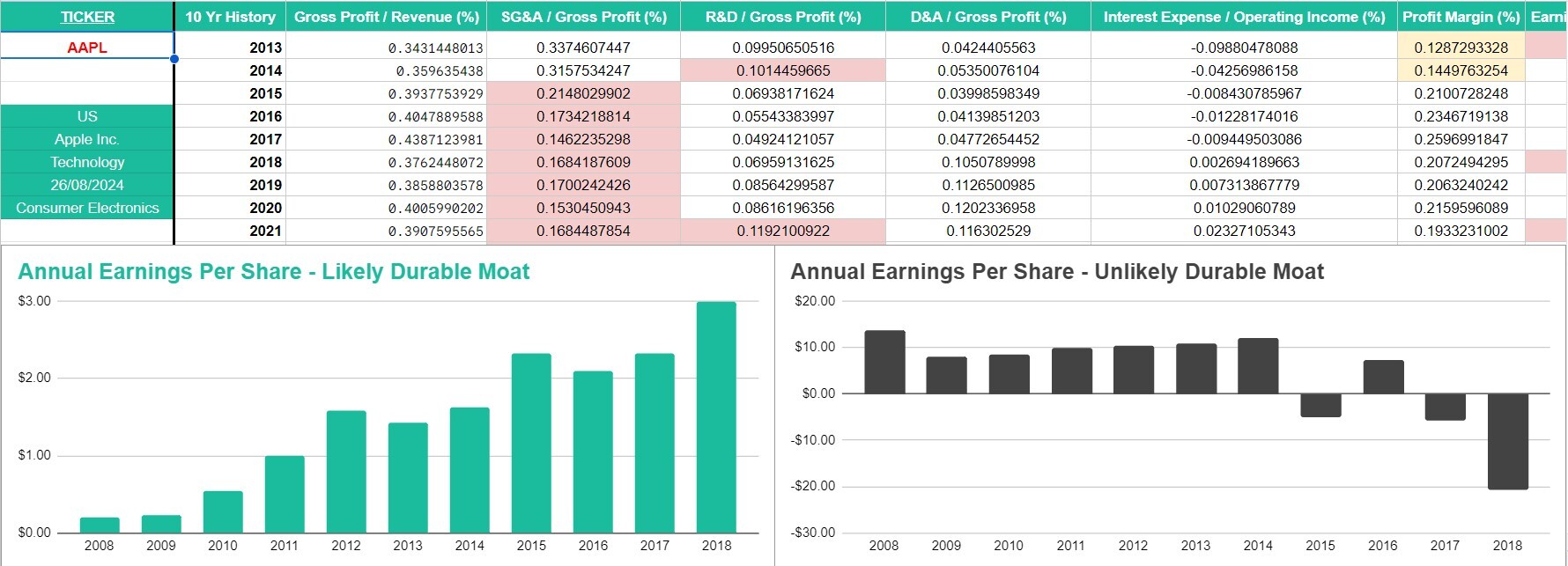
Task: Click the yellow-highlighted 0.1287293328 profit margin cell
Action: coord(1461,48)
